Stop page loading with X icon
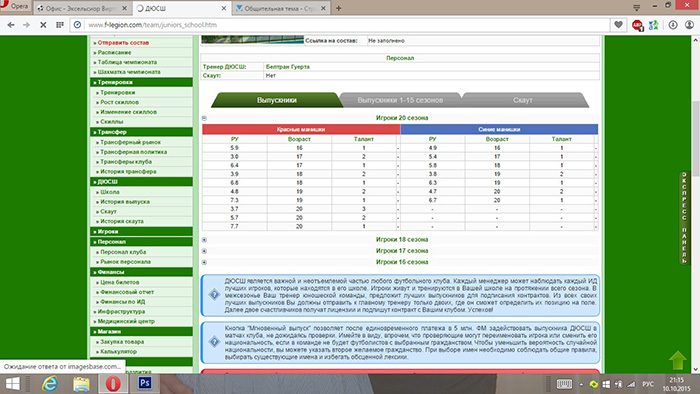 coord(43,25)
